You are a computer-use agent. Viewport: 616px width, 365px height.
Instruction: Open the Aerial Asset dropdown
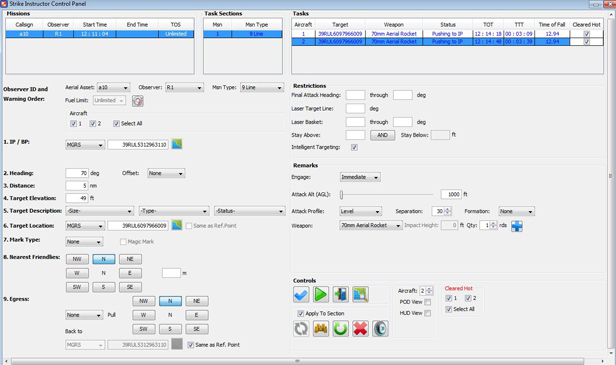coord(113,87)
